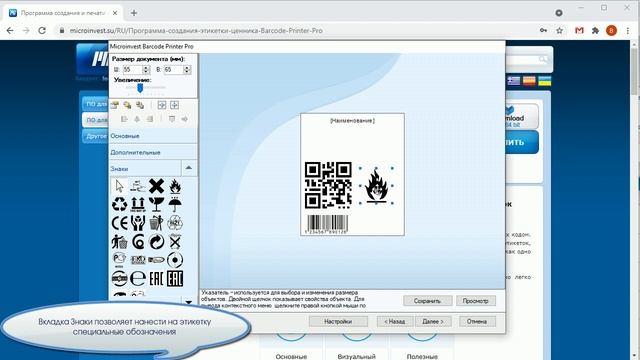Go back with the Назад button

(395, 322)
